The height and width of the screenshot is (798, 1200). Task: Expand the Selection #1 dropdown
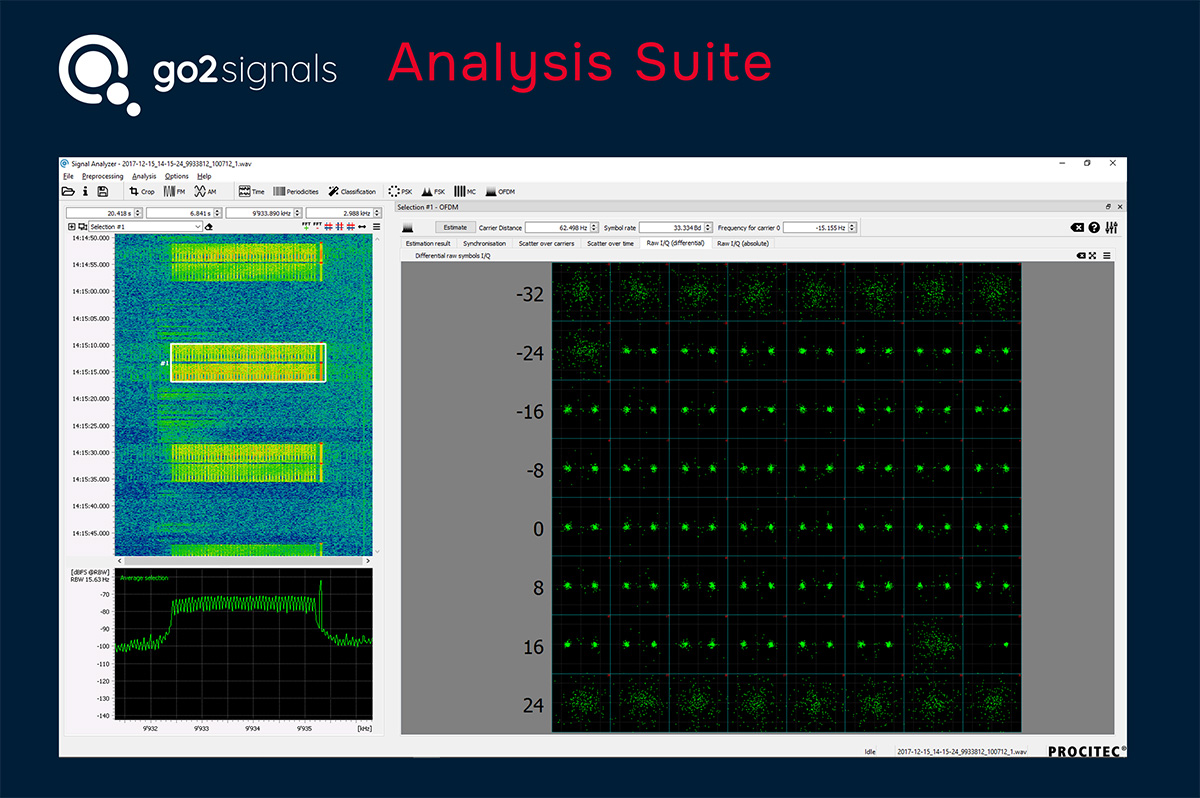pyautogui.click(x=198, y=227)
